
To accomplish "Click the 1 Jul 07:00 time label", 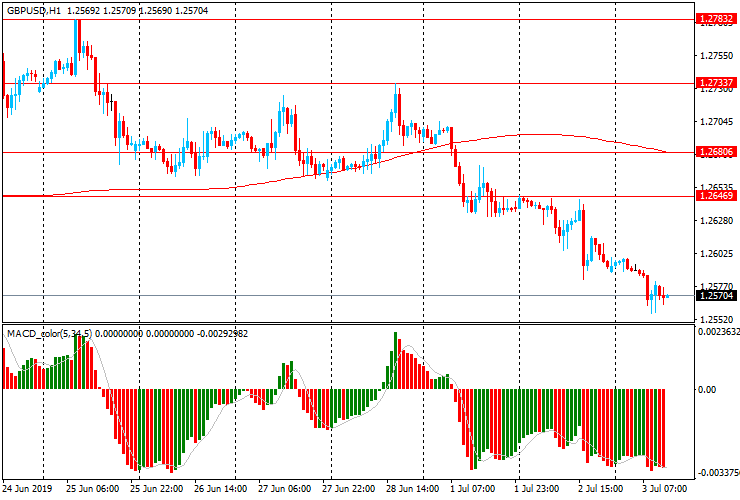I will (x=473, y=488).
